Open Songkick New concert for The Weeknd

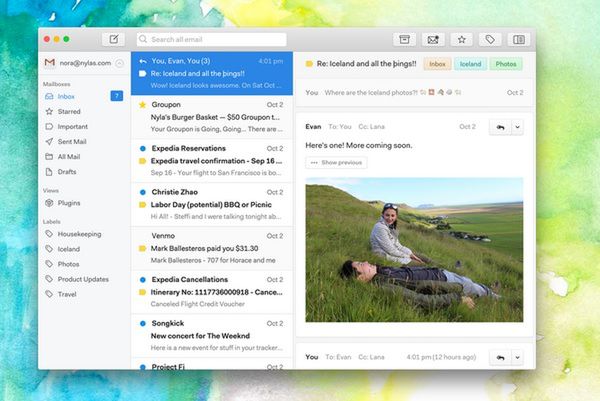pos(212,336)
